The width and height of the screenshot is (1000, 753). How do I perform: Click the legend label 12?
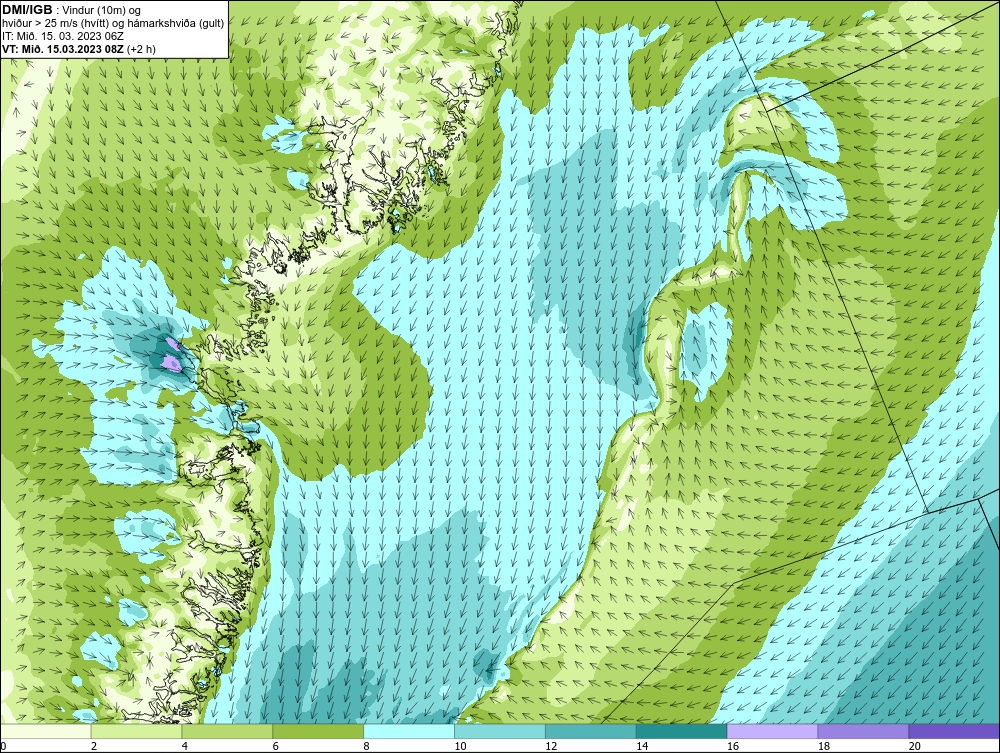pos(551,746)
